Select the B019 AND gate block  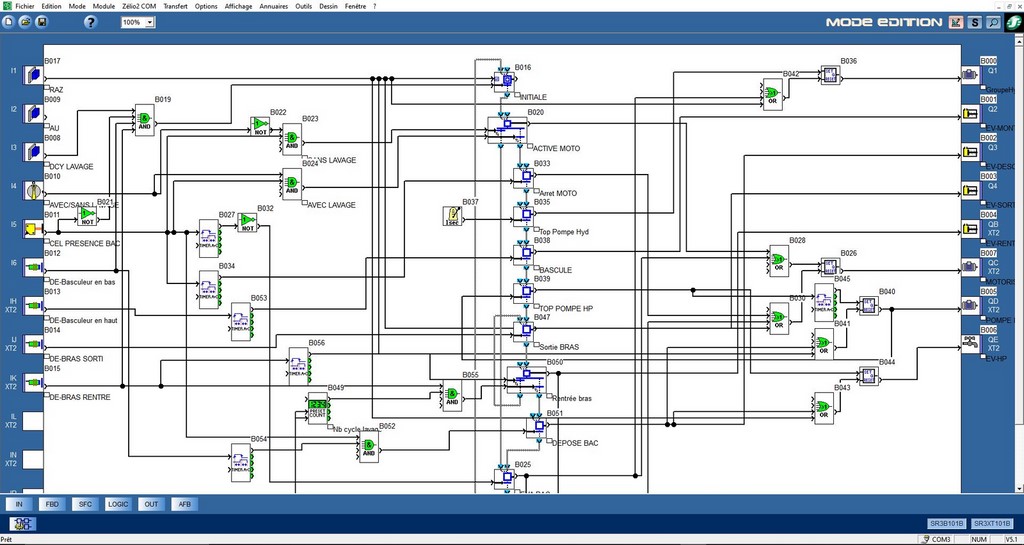click(144, 120)
